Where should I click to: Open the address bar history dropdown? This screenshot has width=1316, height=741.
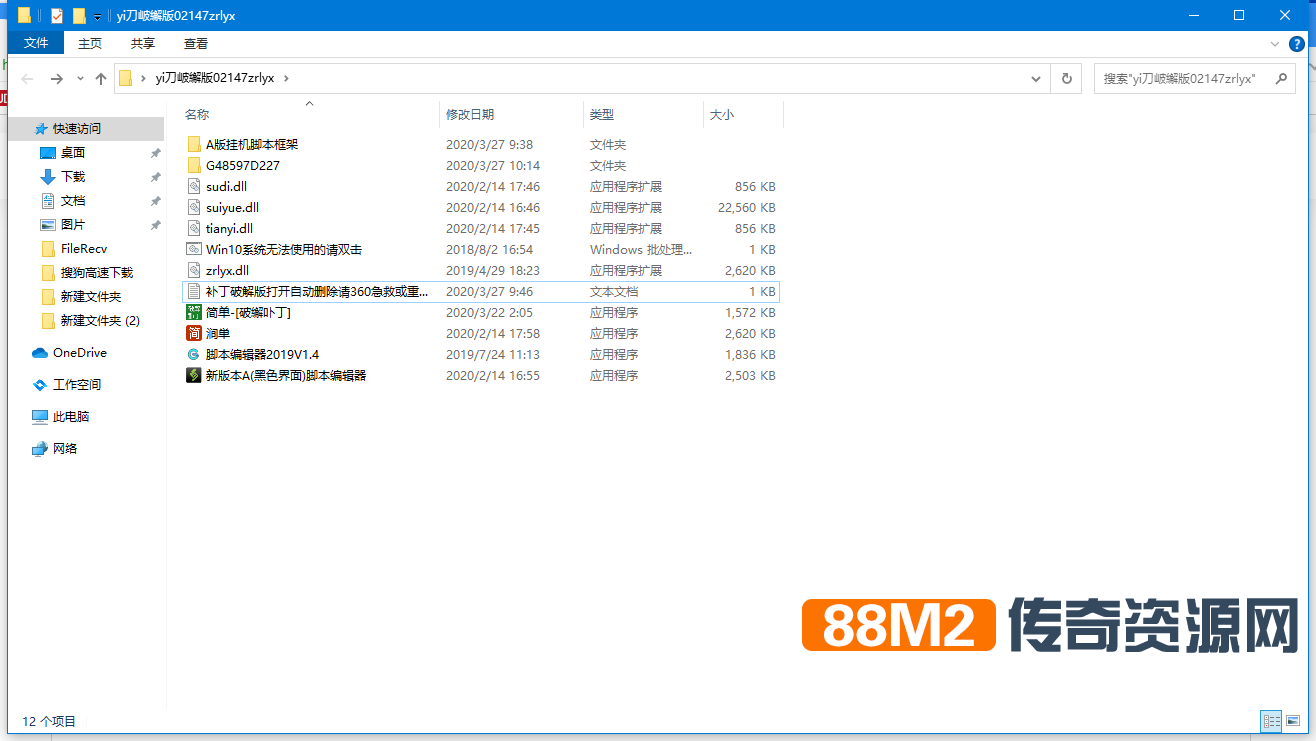pos(1037,78)
